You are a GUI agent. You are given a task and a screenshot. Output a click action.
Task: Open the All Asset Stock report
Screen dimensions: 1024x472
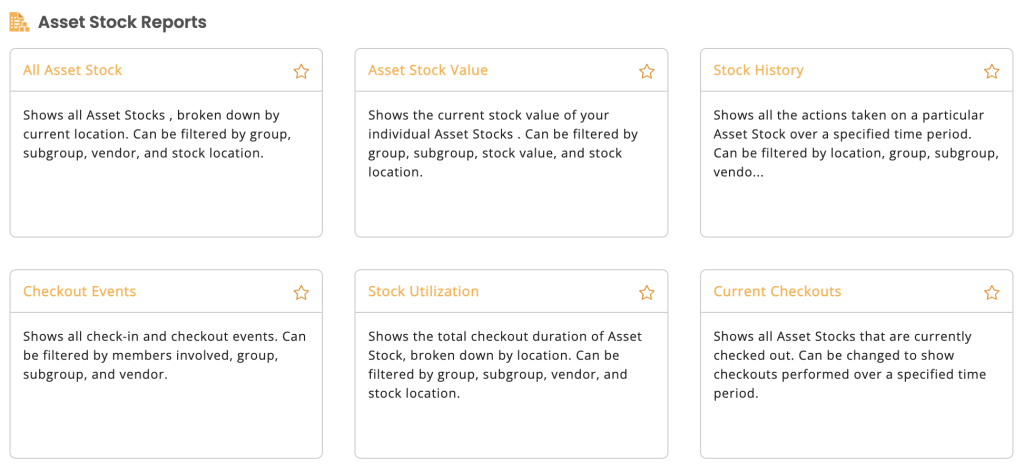click(72, 70)
